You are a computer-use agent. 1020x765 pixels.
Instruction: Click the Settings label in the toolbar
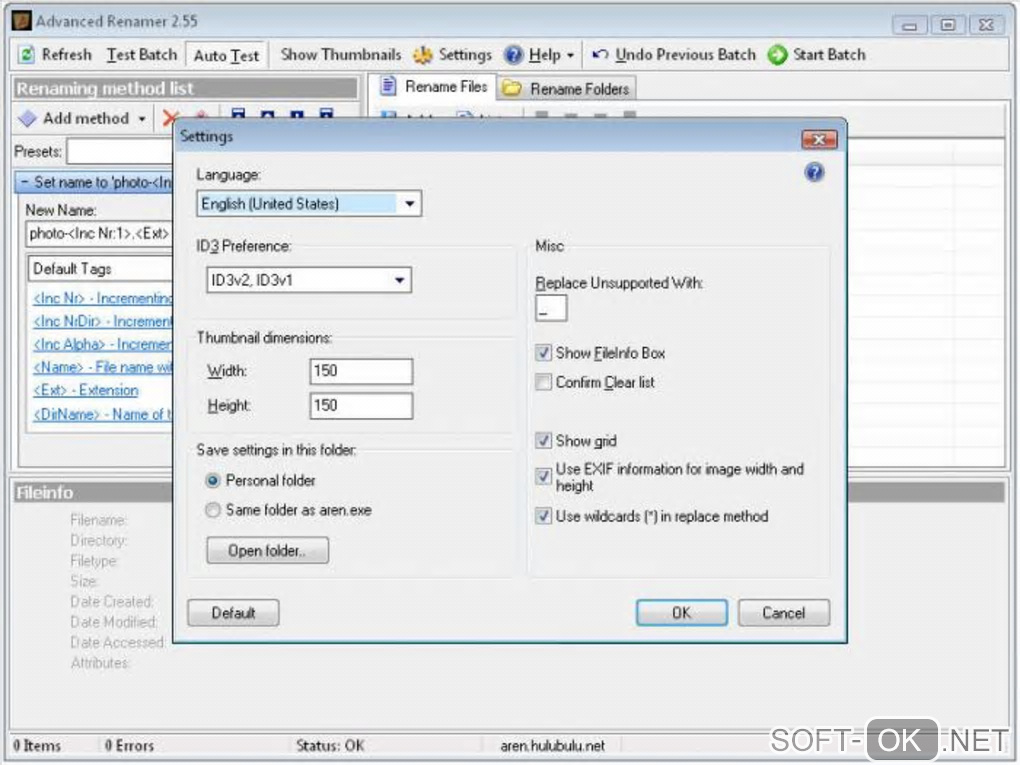tap(465, 55)
